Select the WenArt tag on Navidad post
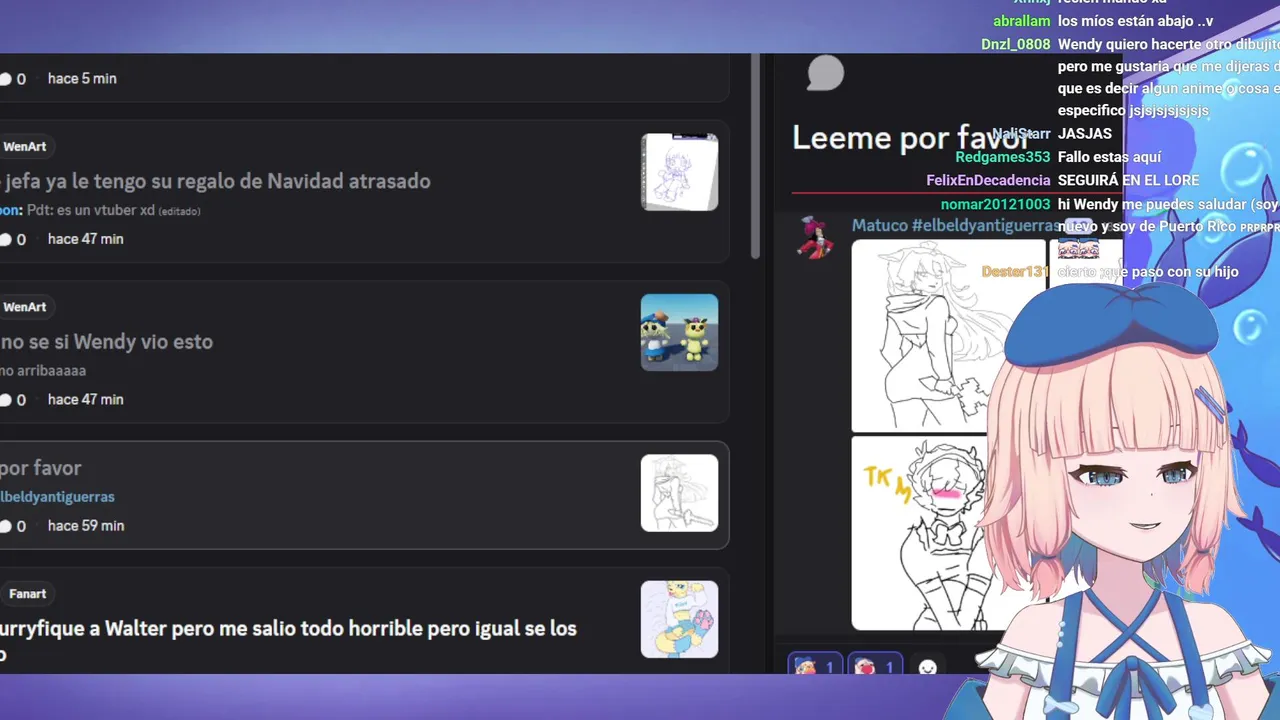The width and height of the screenshot is (1280, 720). pyautogui.click(x=24, y=147)
